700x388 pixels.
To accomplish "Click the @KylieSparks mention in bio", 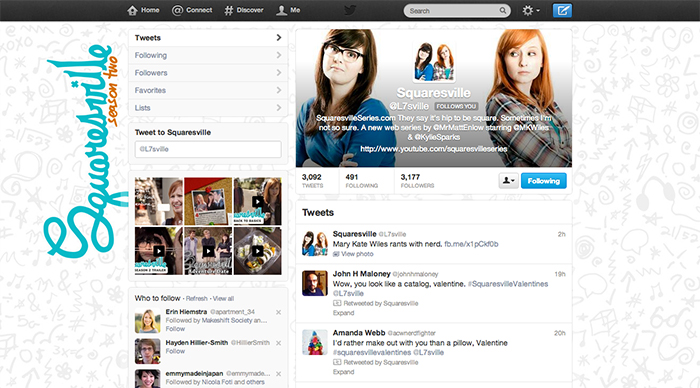I will point(437,137).
